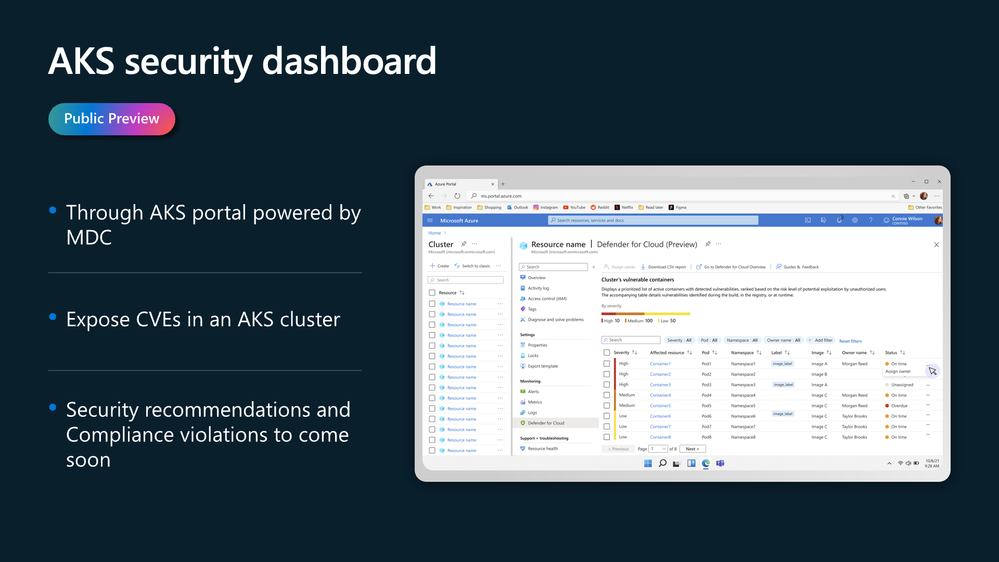Open Microsoft Teams in the taskbar
The height and width of the screenshot is (562, 999).
[x=721, y=463]
